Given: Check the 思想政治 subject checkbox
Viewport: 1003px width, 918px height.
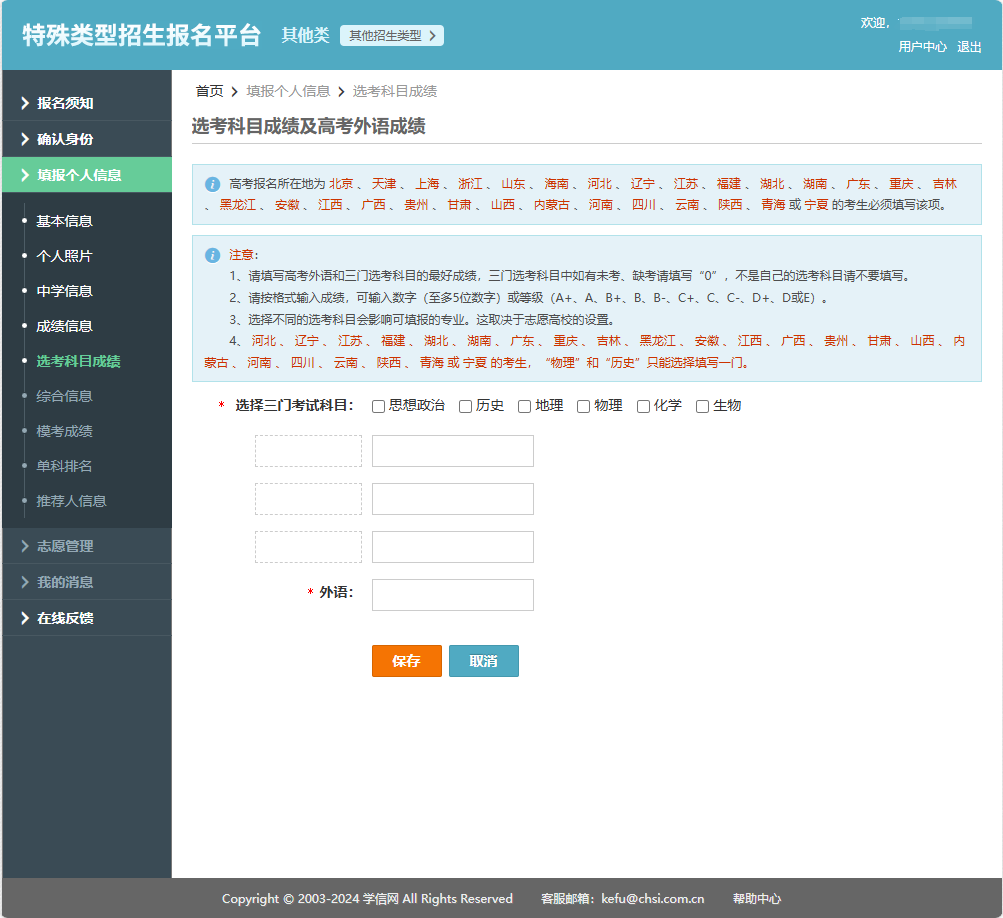Looking at the screenshot, I should 378,406.
